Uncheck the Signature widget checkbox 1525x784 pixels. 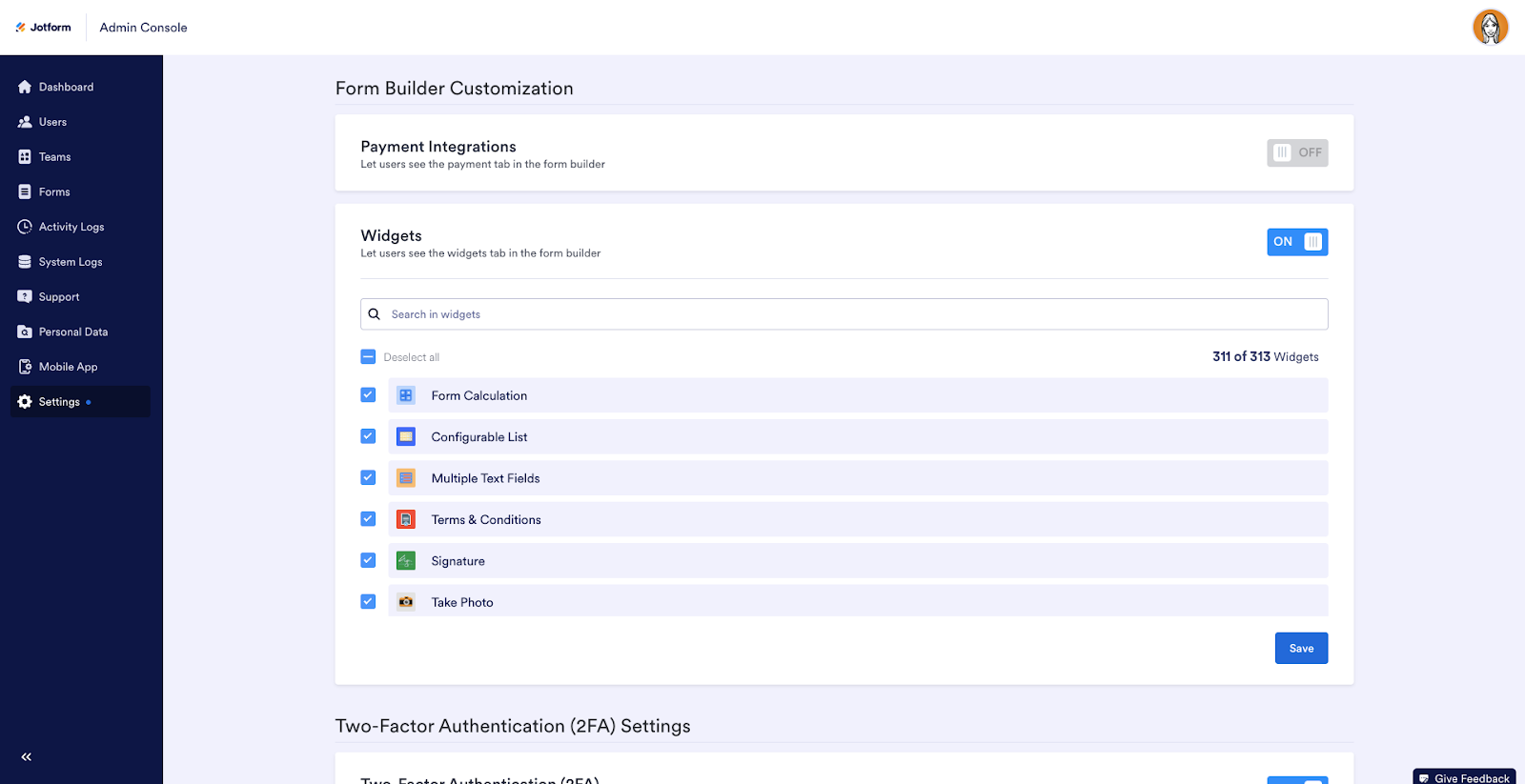click(368, 560)
